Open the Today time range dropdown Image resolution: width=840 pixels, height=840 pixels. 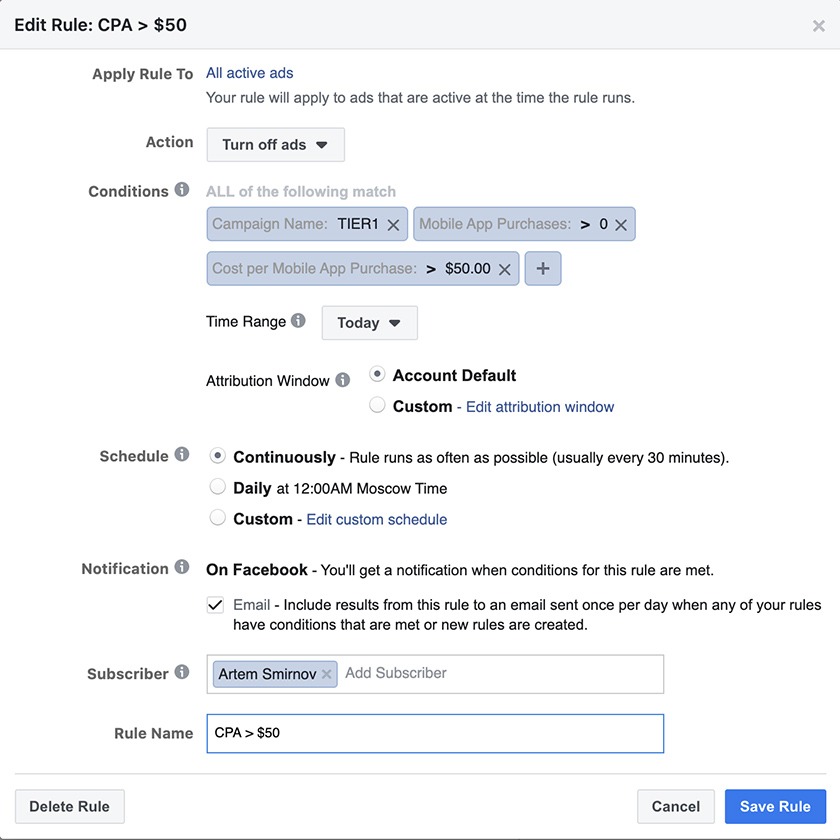pyautogui.click(x=369, y=323)
